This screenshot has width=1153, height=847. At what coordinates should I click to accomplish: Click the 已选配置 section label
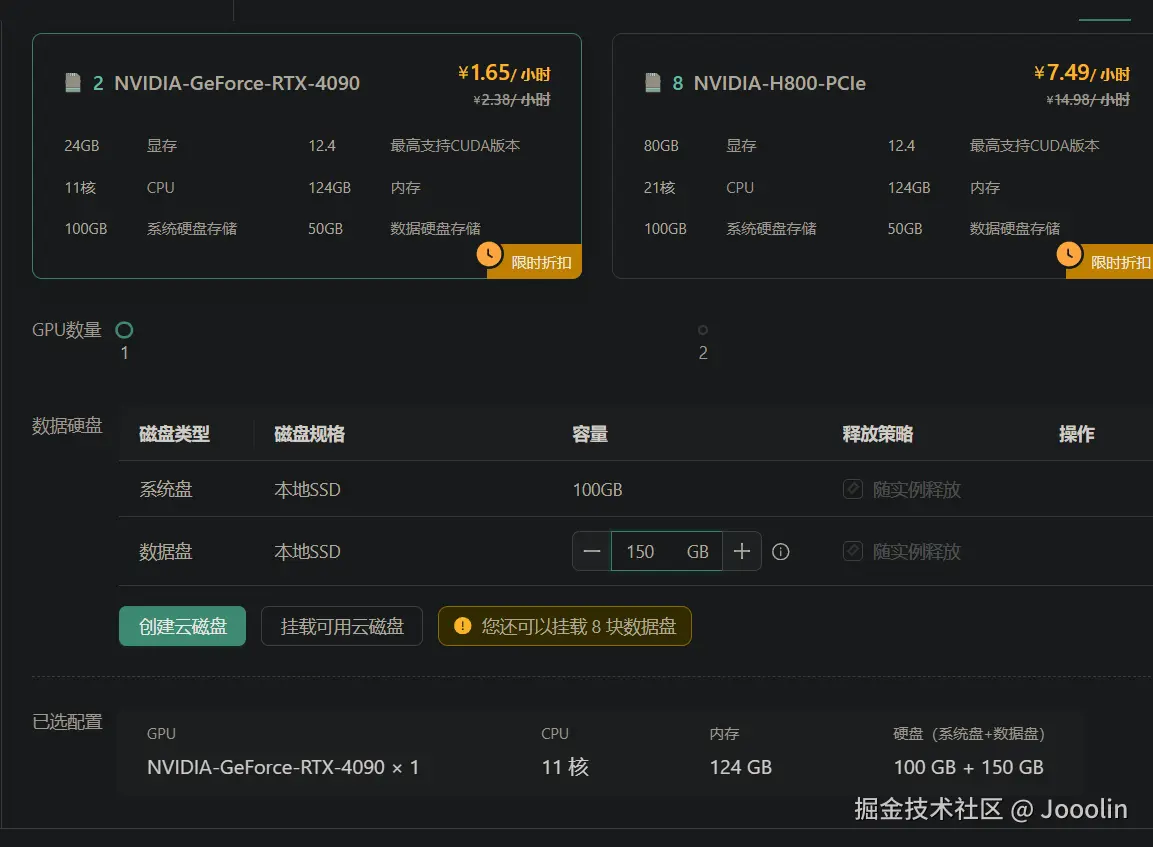[x=67, y=722]
